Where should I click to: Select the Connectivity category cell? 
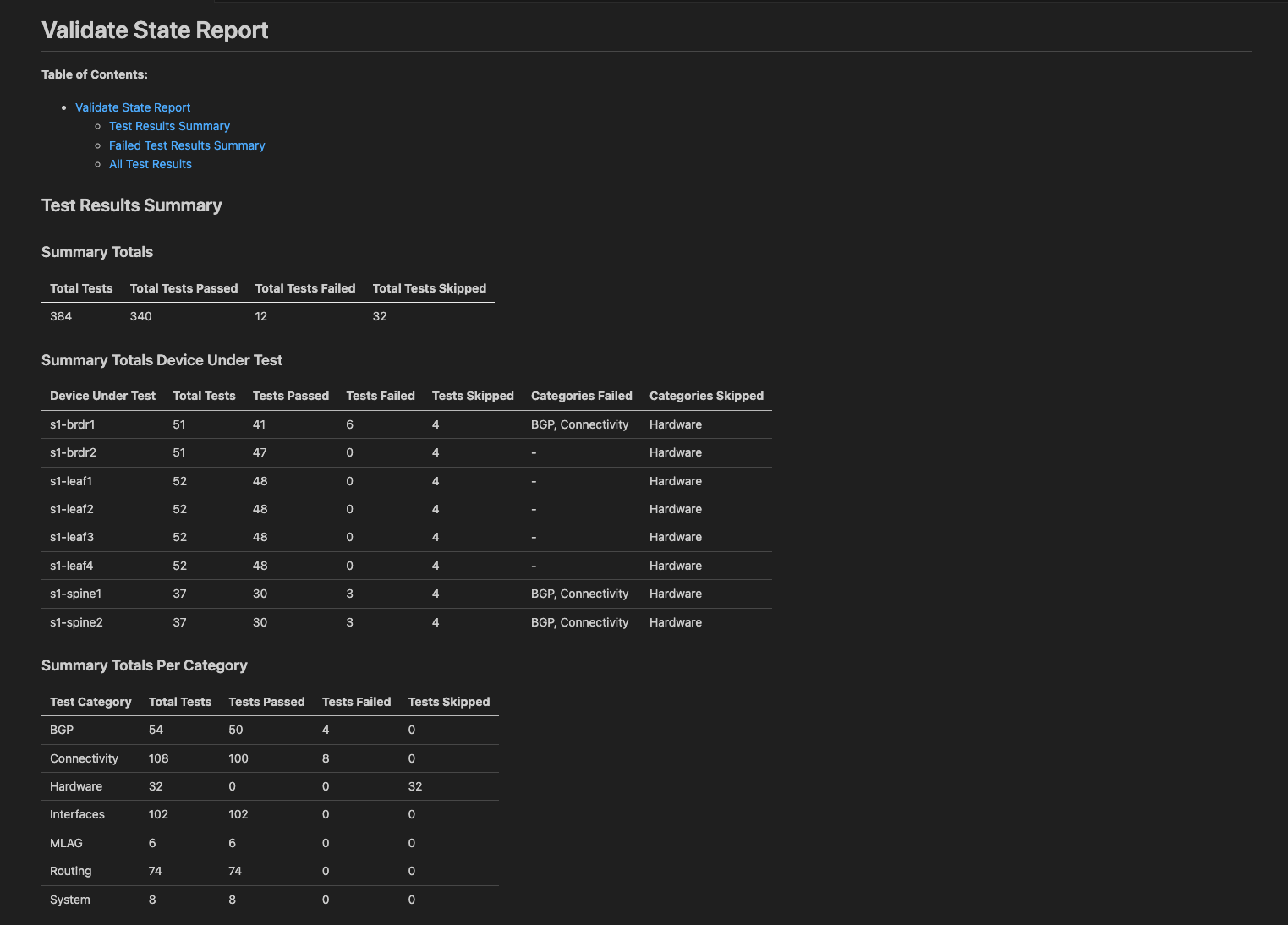pos(84,758)
